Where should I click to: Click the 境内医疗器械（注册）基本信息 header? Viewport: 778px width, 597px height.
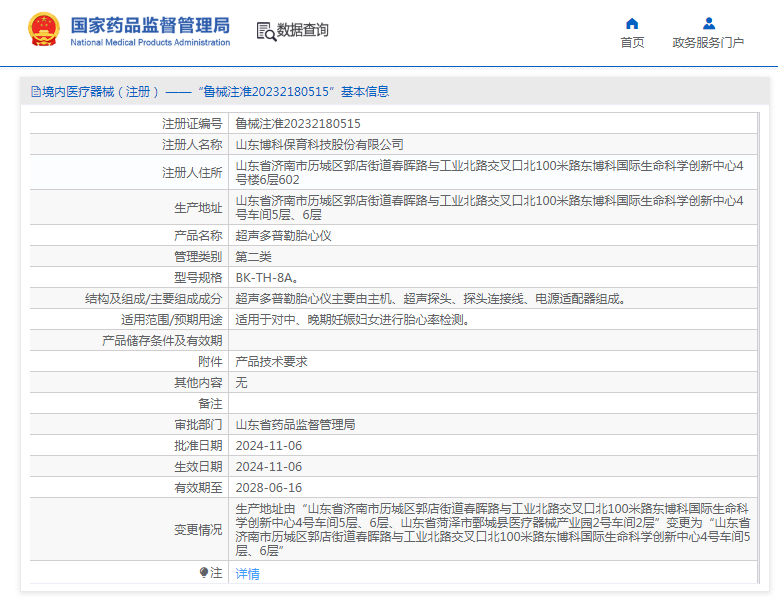tap(210, 92)
